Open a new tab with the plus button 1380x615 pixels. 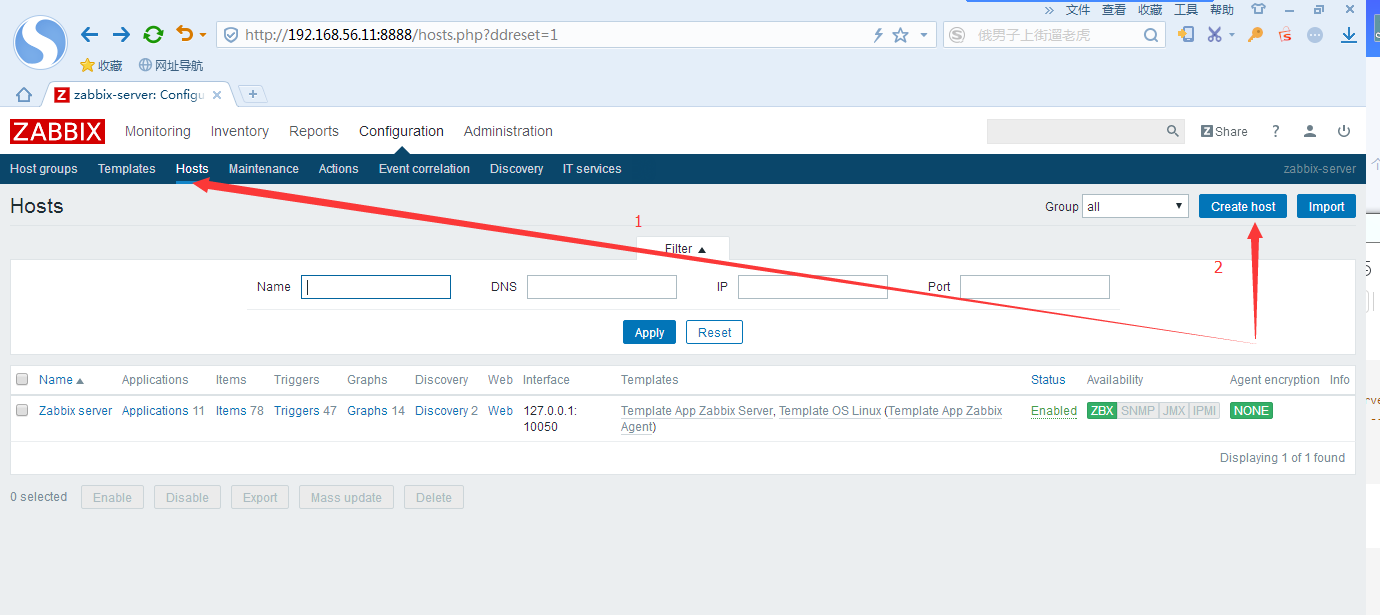tap(253, 94)
